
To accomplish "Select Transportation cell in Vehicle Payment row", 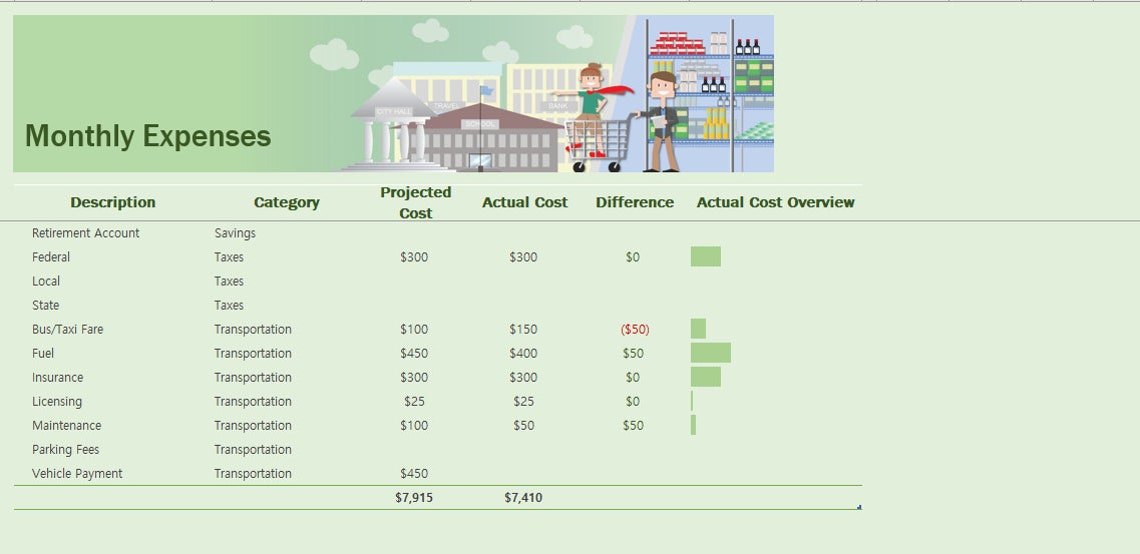I will [253, 473].
